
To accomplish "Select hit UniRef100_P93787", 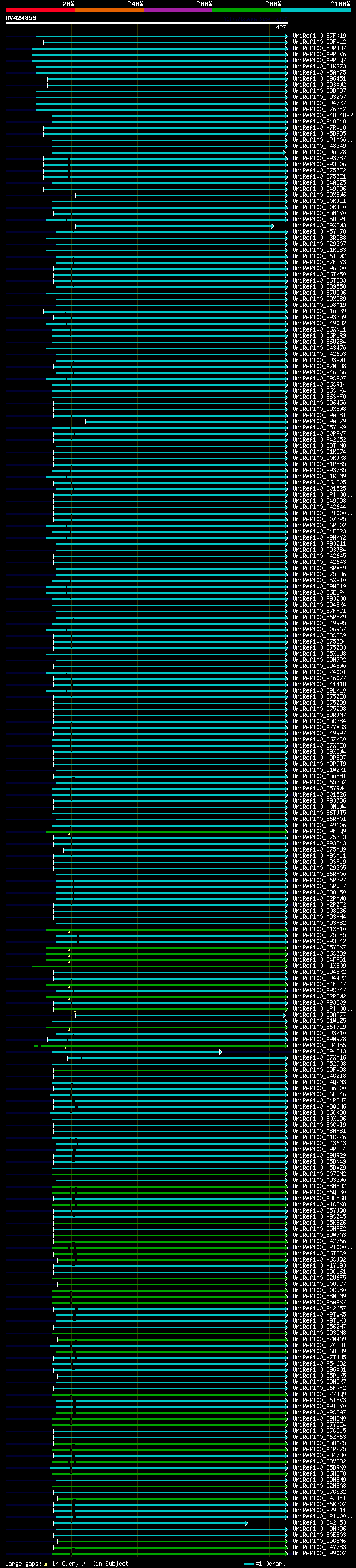I will [319, 159].
